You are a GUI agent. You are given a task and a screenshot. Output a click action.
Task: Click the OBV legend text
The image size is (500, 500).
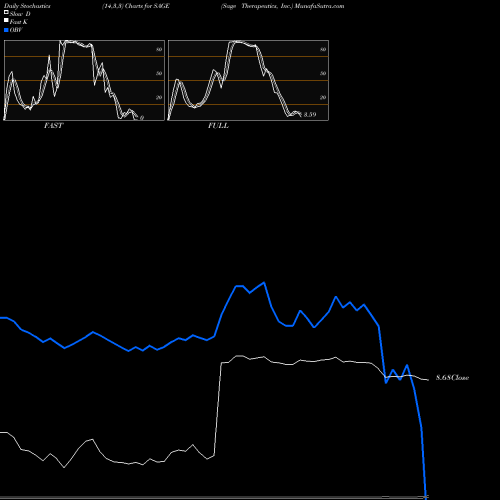pyautogui.click(x=16, y=30)
